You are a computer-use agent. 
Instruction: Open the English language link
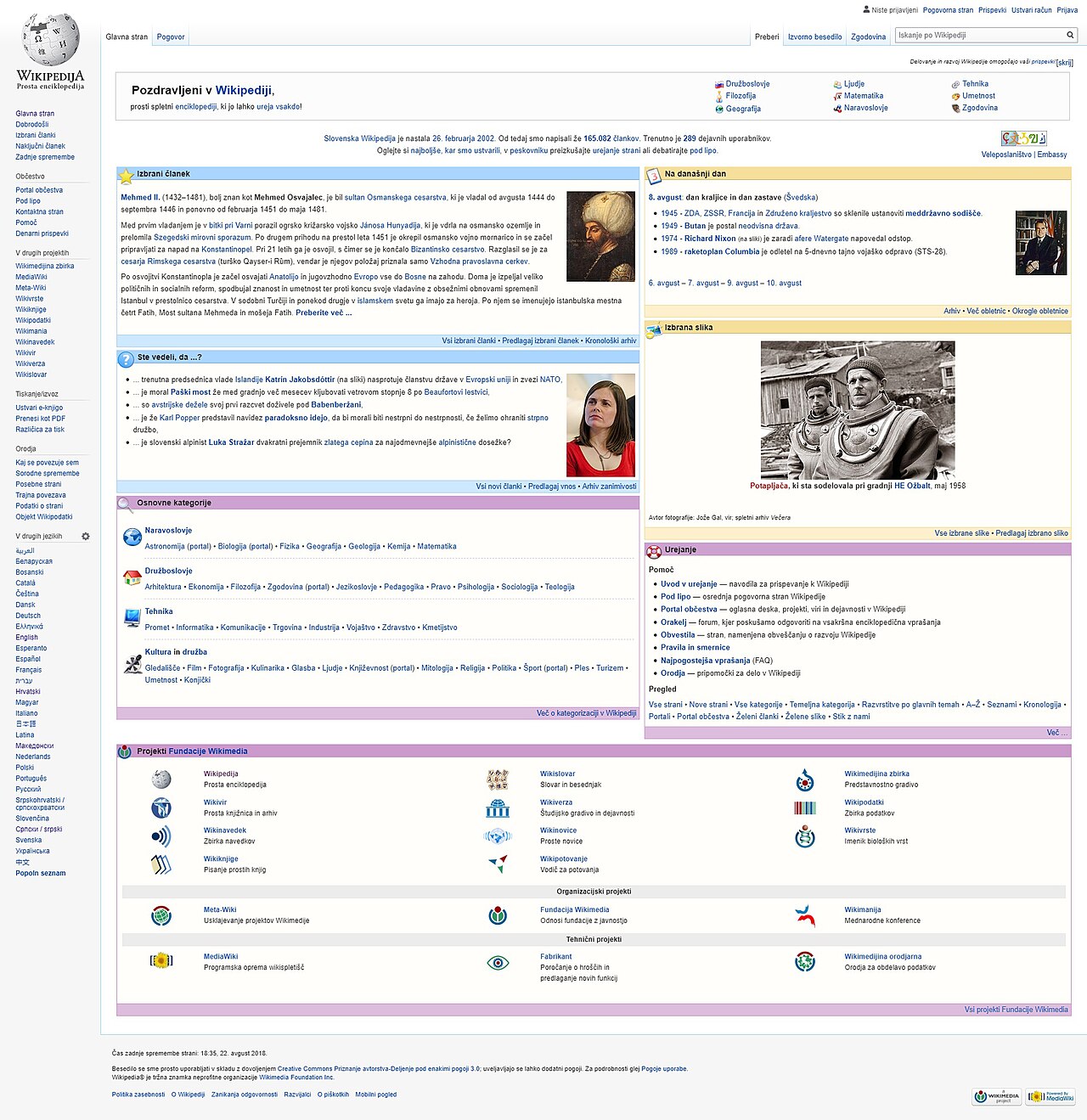[x=26, y=637]
